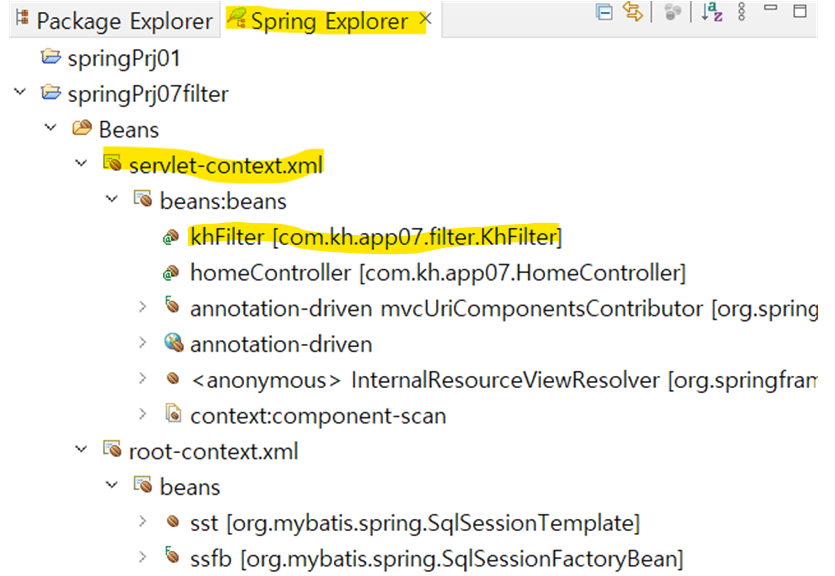Collapse the beans:beans node
This screenshot has height=576, width=835.
[112, 199]
